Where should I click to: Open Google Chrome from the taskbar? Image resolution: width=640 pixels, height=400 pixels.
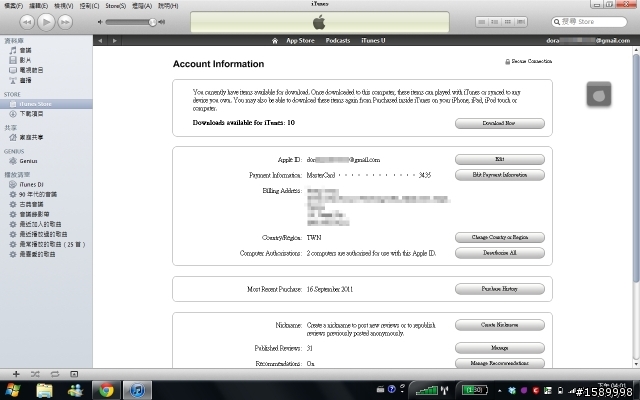106,390
